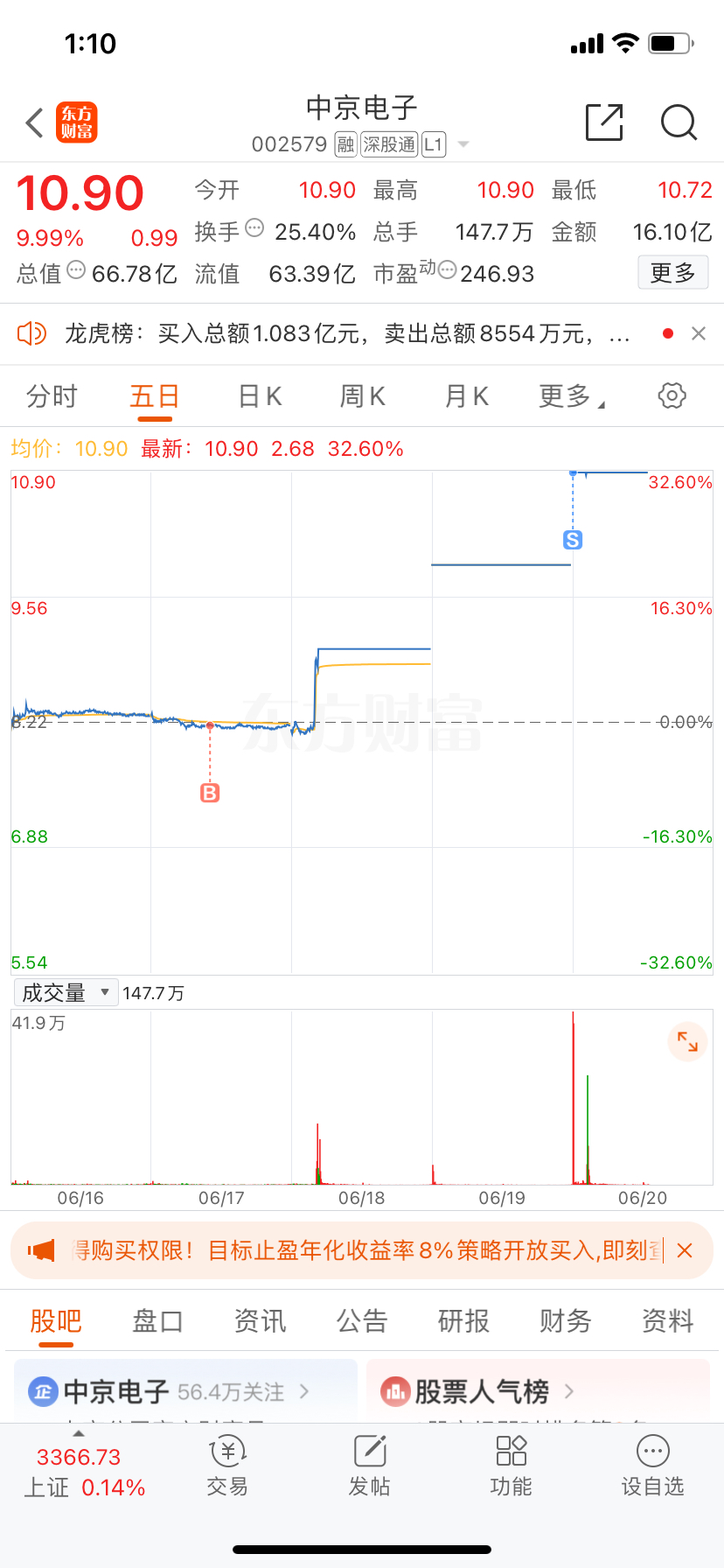Image resolution: width=724 pixels, height=1568 pixels.
Task: Click the 更多 quote details button
Action: pyautogui.click(x=672, y=273)
